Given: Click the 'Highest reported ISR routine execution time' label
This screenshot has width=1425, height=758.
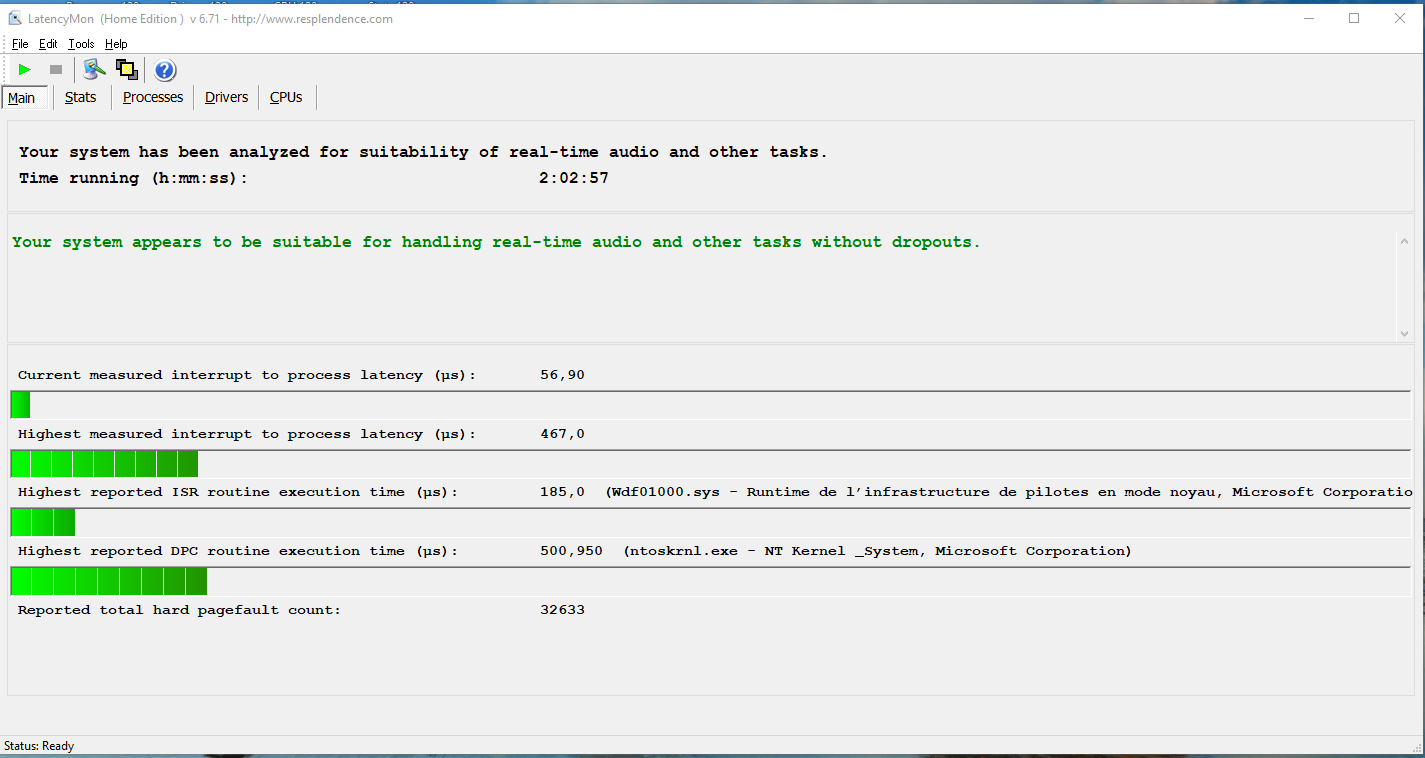Looking at the screenshot, I should coord(238,492).
